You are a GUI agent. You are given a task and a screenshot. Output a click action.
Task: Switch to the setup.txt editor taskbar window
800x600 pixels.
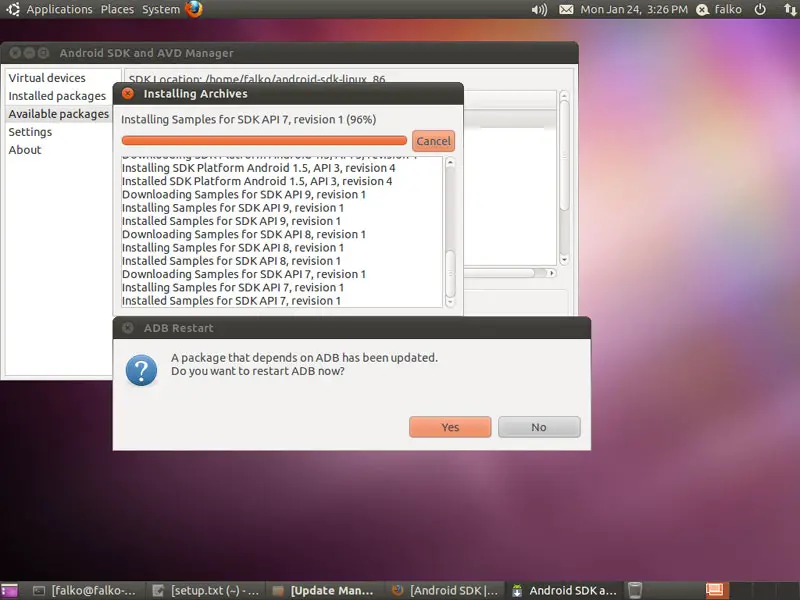point(206,590)
